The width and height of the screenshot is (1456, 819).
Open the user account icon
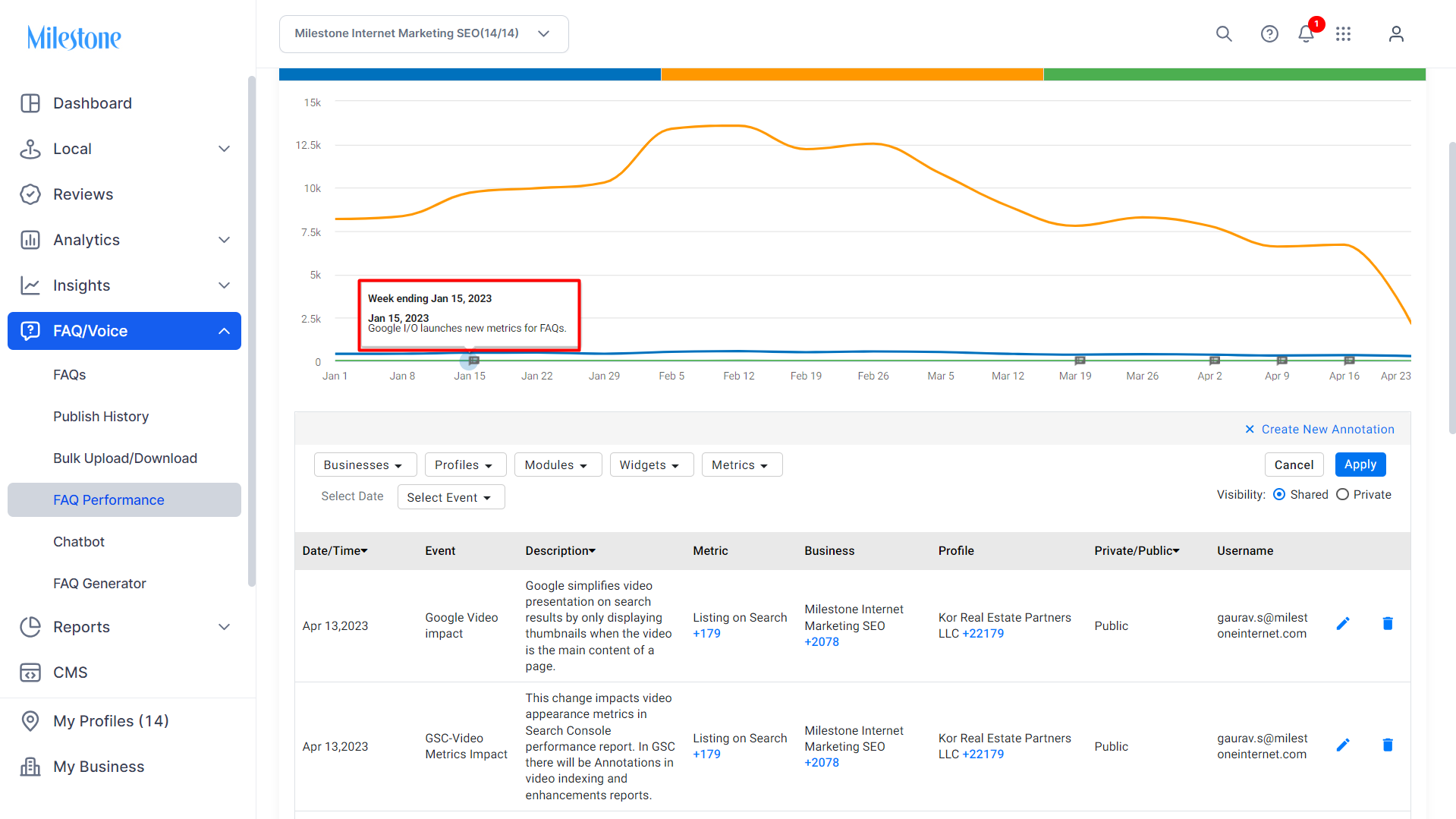pos(1396,34)
